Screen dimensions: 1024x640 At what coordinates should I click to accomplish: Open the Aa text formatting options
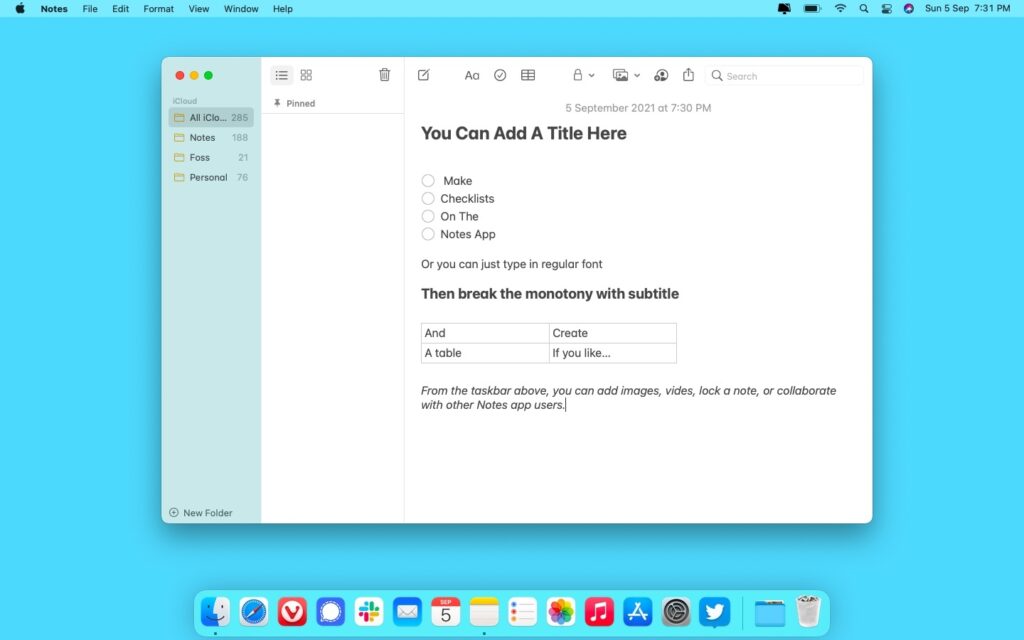(x=471, y=74)
